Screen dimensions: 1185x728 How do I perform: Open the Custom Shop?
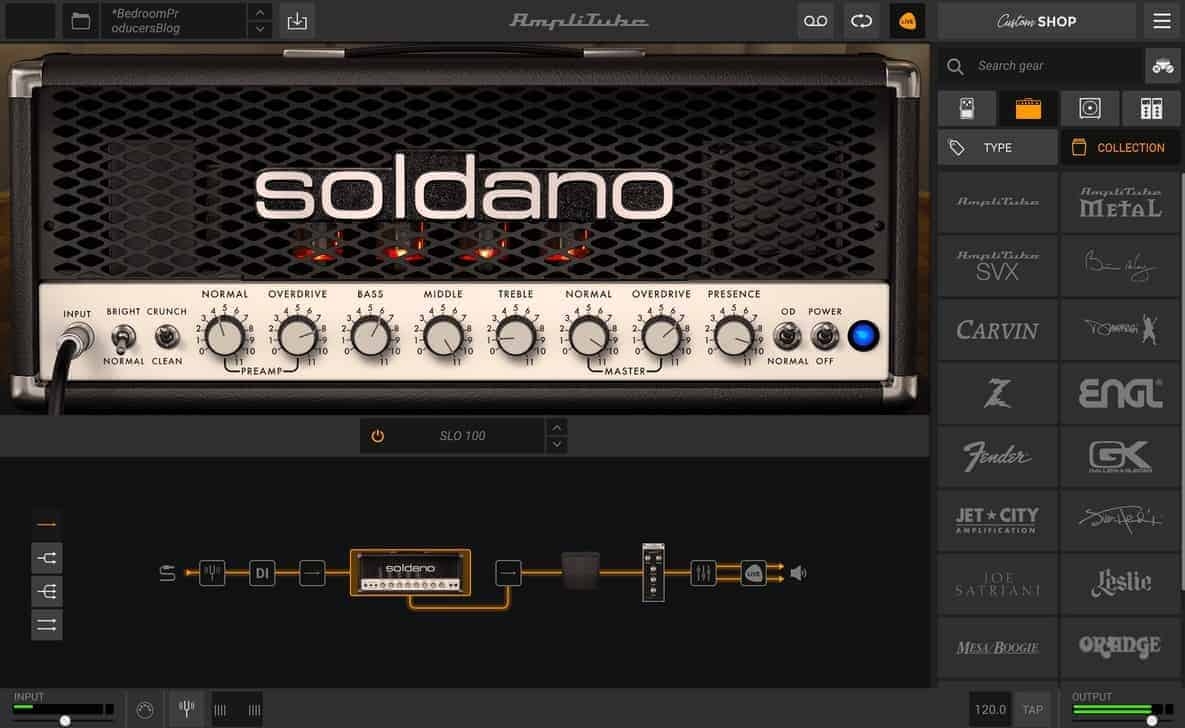(x=1036, y=21)
